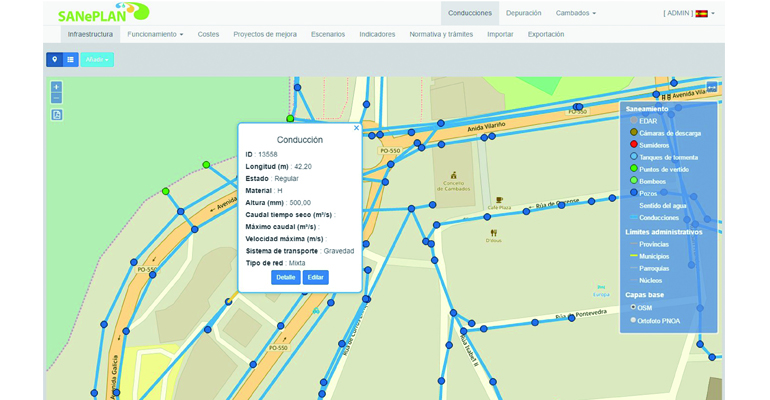Select the Ortofoto PNOA base layer
This screenshot has height=400, width=770.
click(x=632, y=320)
